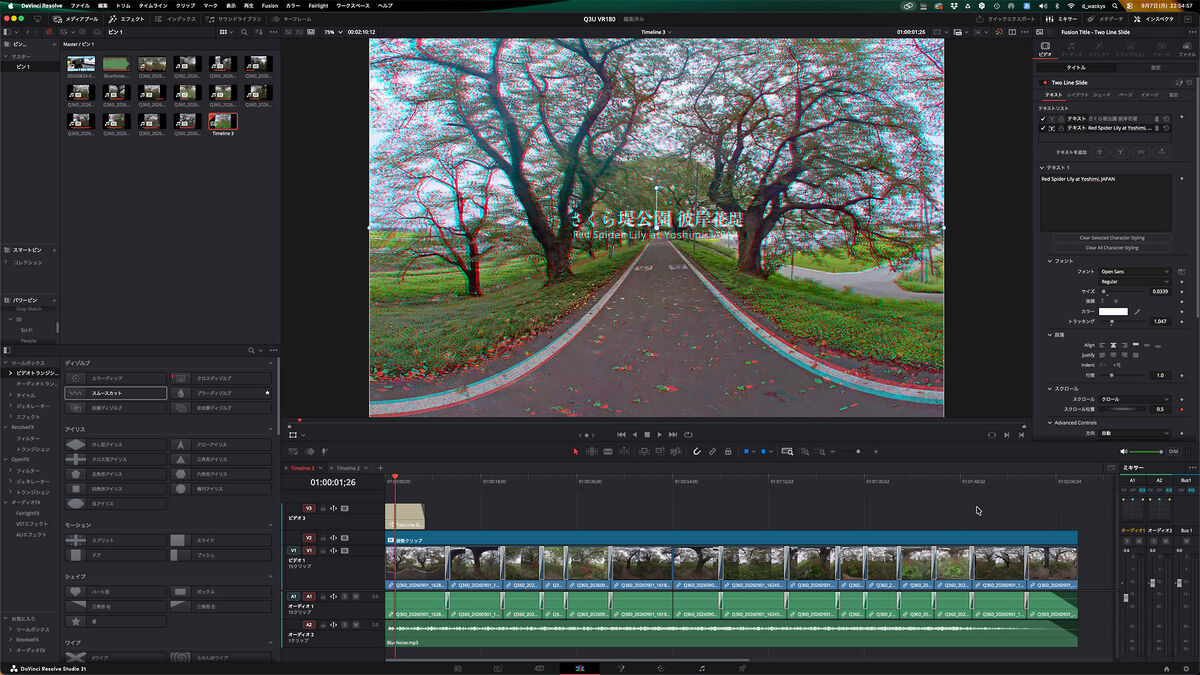Click the flag marker icon in the timeline toolbar
The height and width of the screenshot is (675, 1200).
(746, 451)
